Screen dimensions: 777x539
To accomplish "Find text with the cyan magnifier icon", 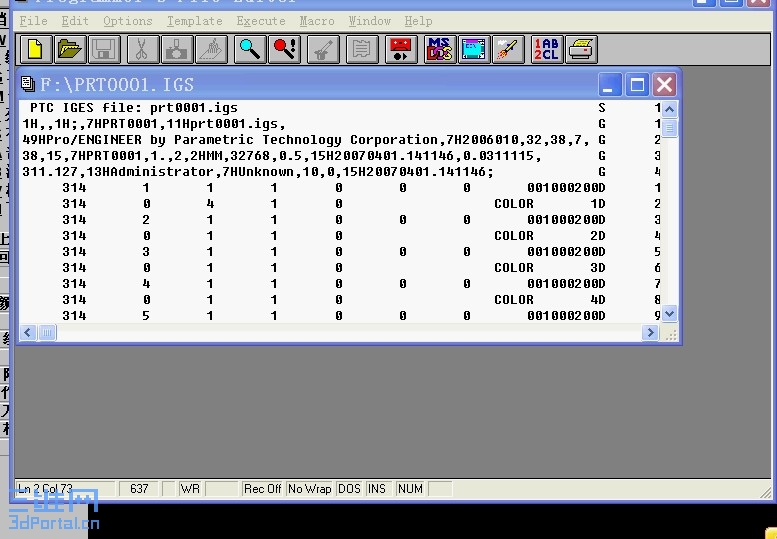I will click(x=250, y=50).
